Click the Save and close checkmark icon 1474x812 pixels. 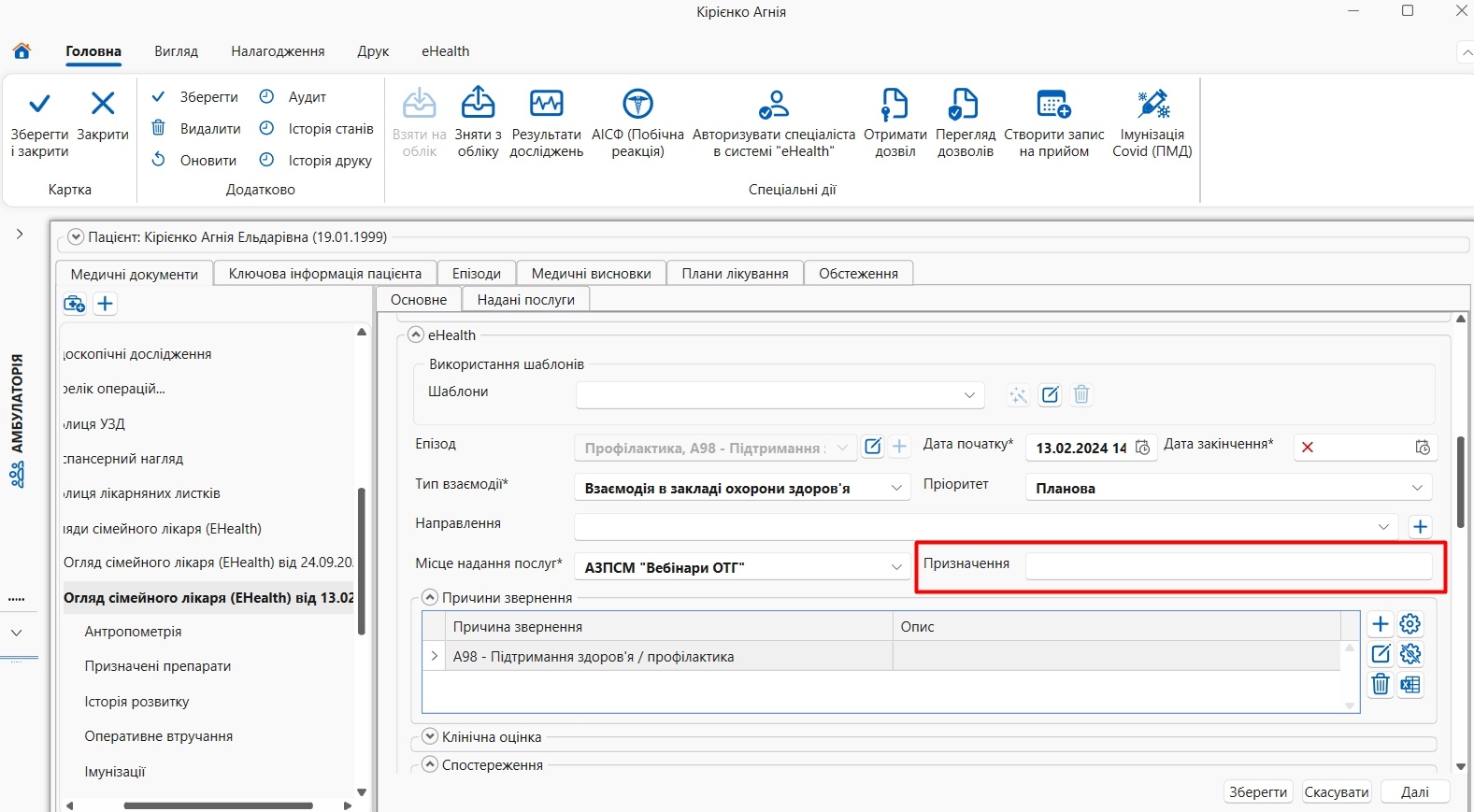click(x=39, y=104)
